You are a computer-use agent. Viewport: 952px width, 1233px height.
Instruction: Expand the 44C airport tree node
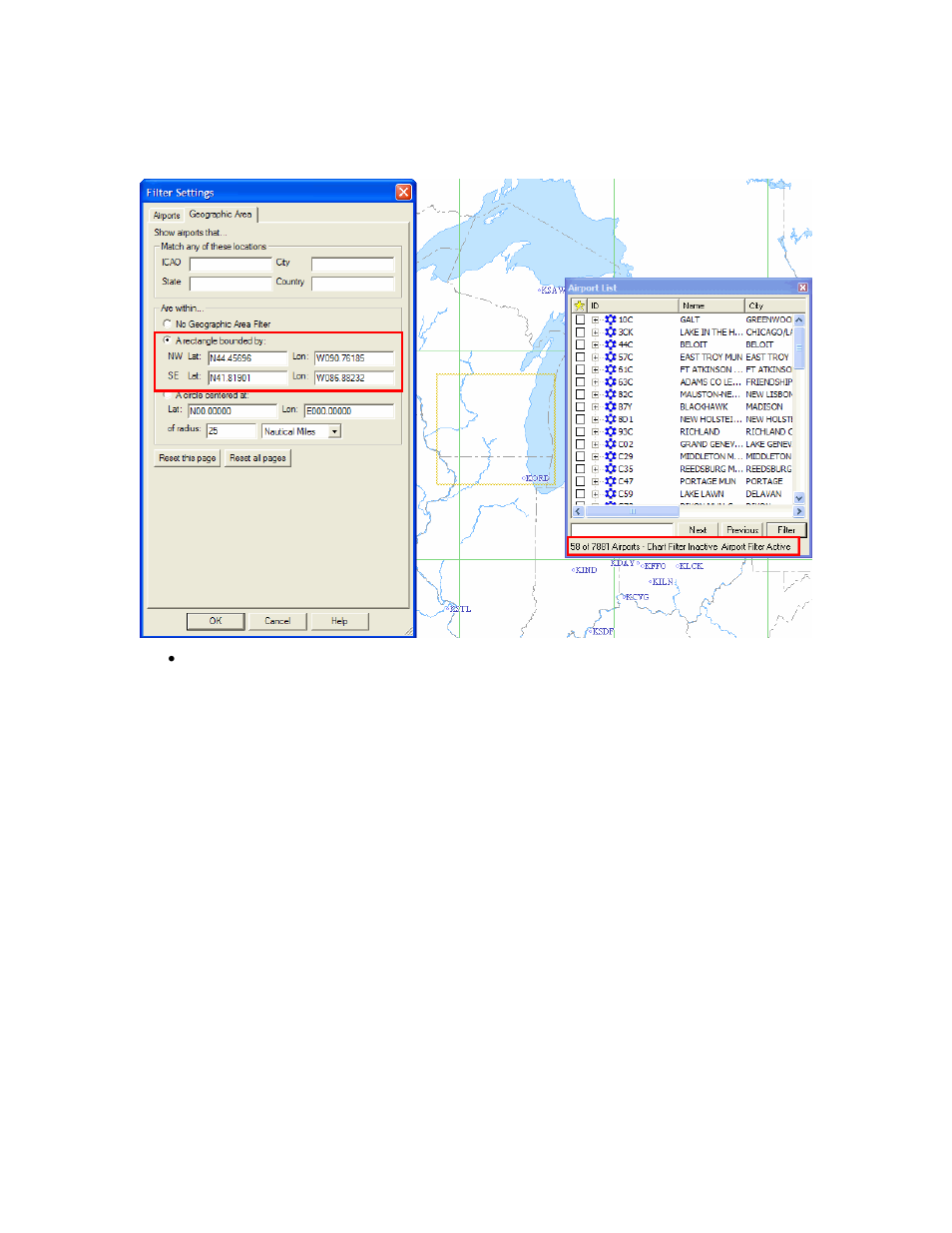point(596,344)
